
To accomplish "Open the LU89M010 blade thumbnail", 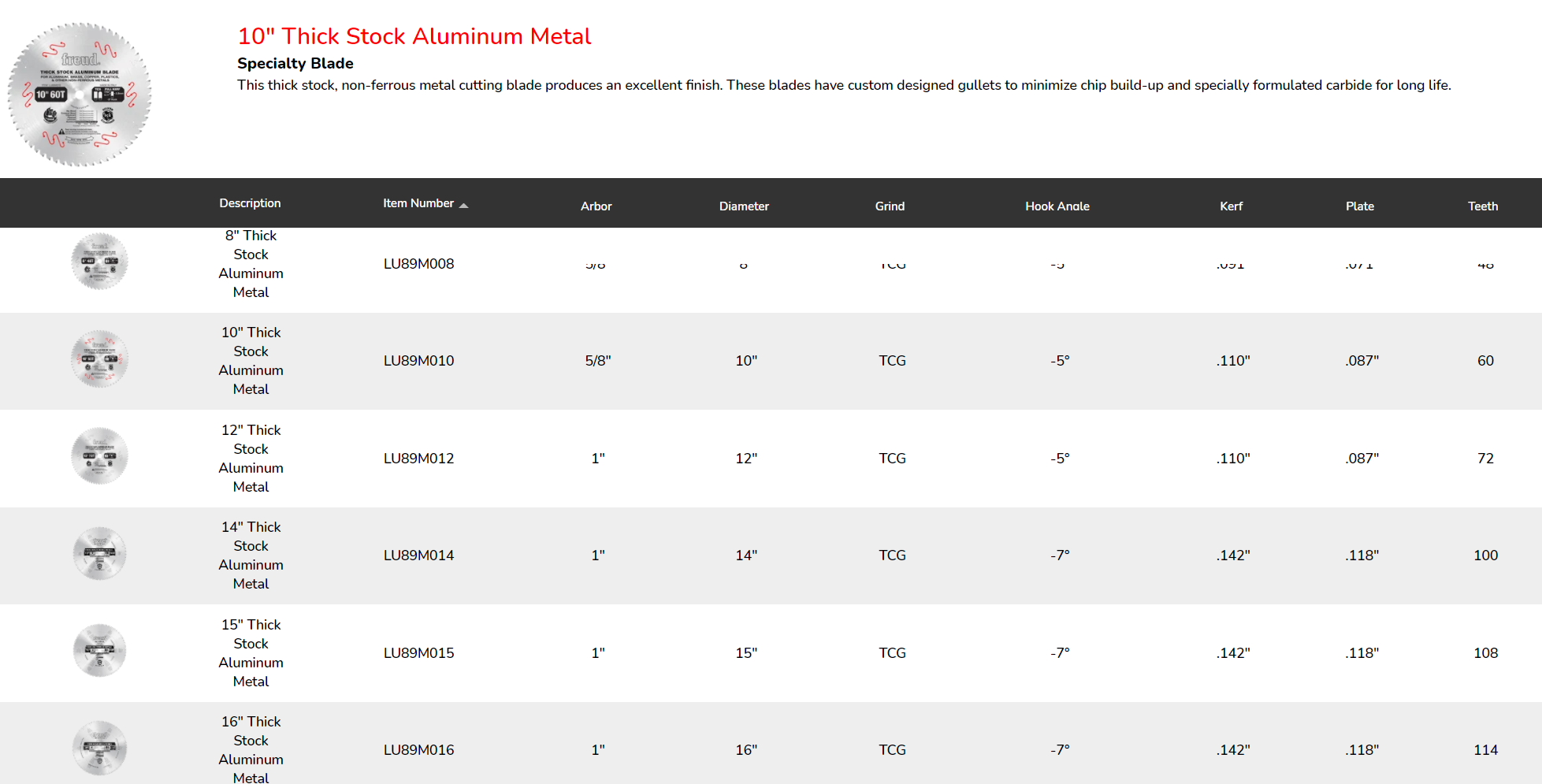I will [99, 359].
